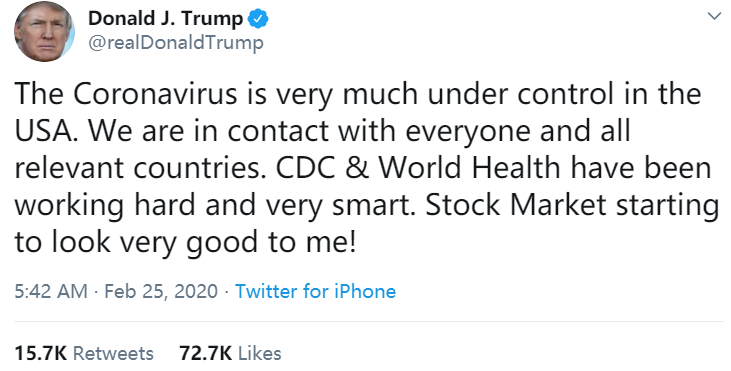
Task: Click the CDC text in the tweet
Action: pyautogui.click(x=305, y=168)
